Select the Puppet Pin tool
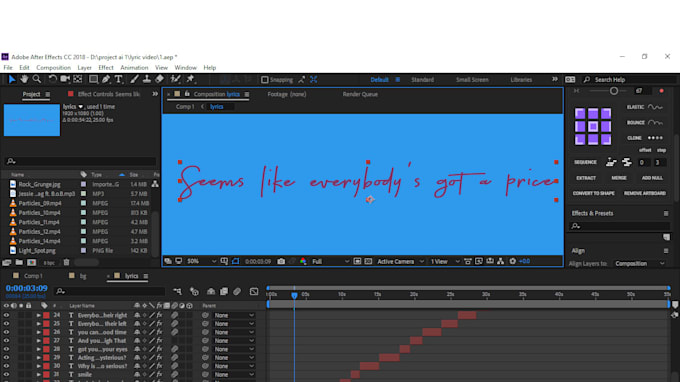Screen dimensions: 680x382 190,79
